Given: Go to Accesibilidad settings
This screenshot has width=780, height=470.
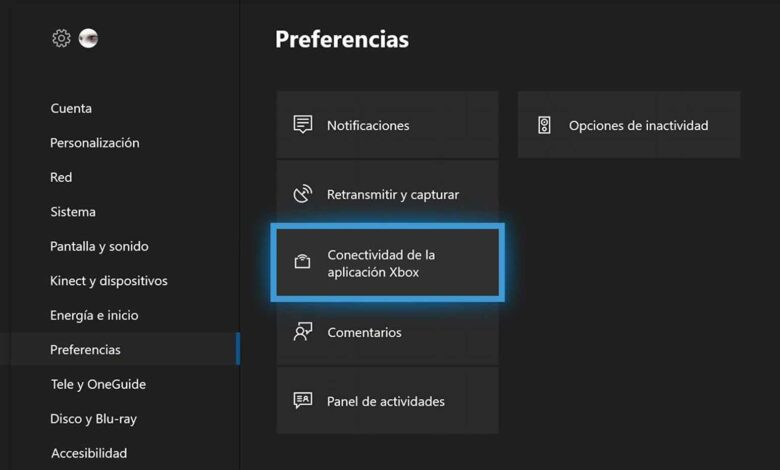Looking at the screenshot, I should 89,453.
